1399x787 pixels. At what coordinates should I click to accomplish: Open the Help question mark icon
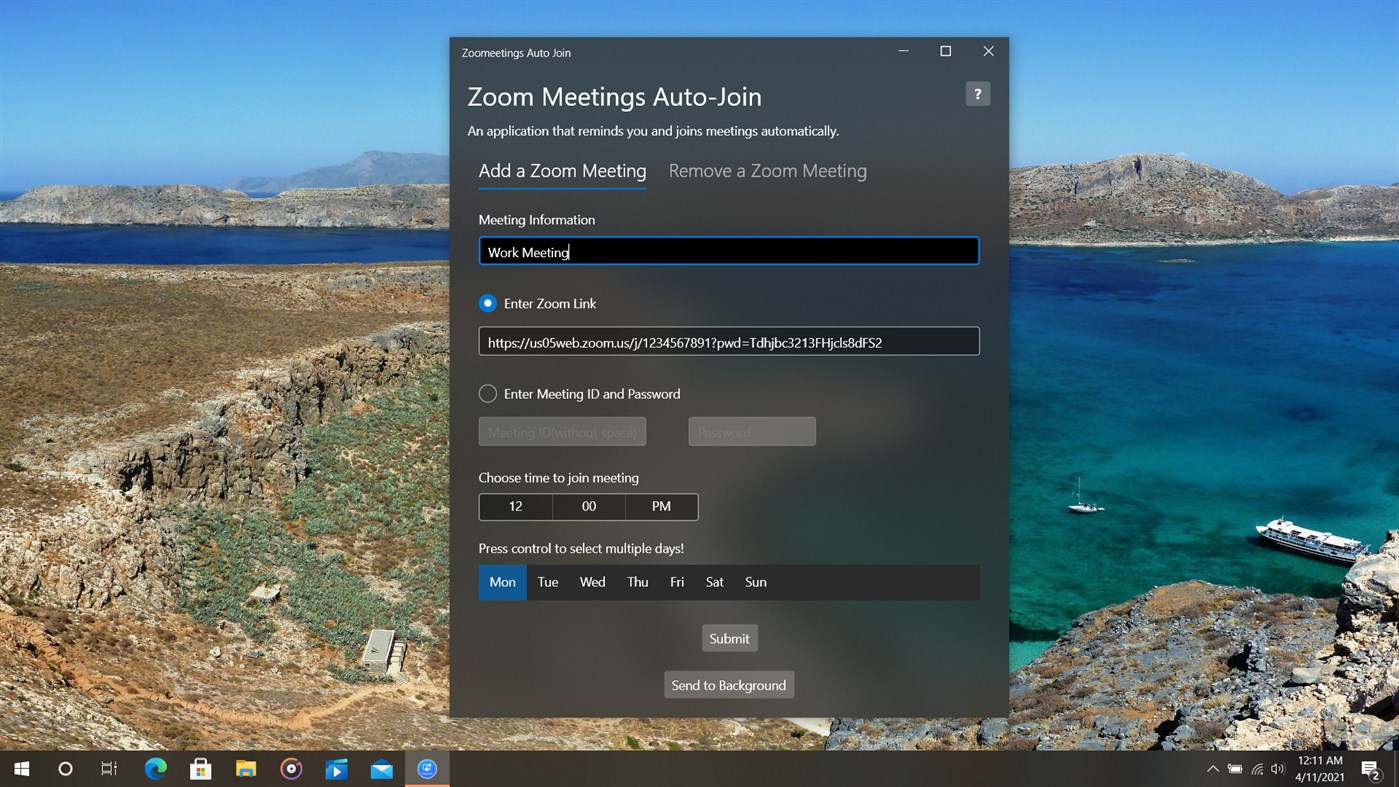click(x=977, y=93)
